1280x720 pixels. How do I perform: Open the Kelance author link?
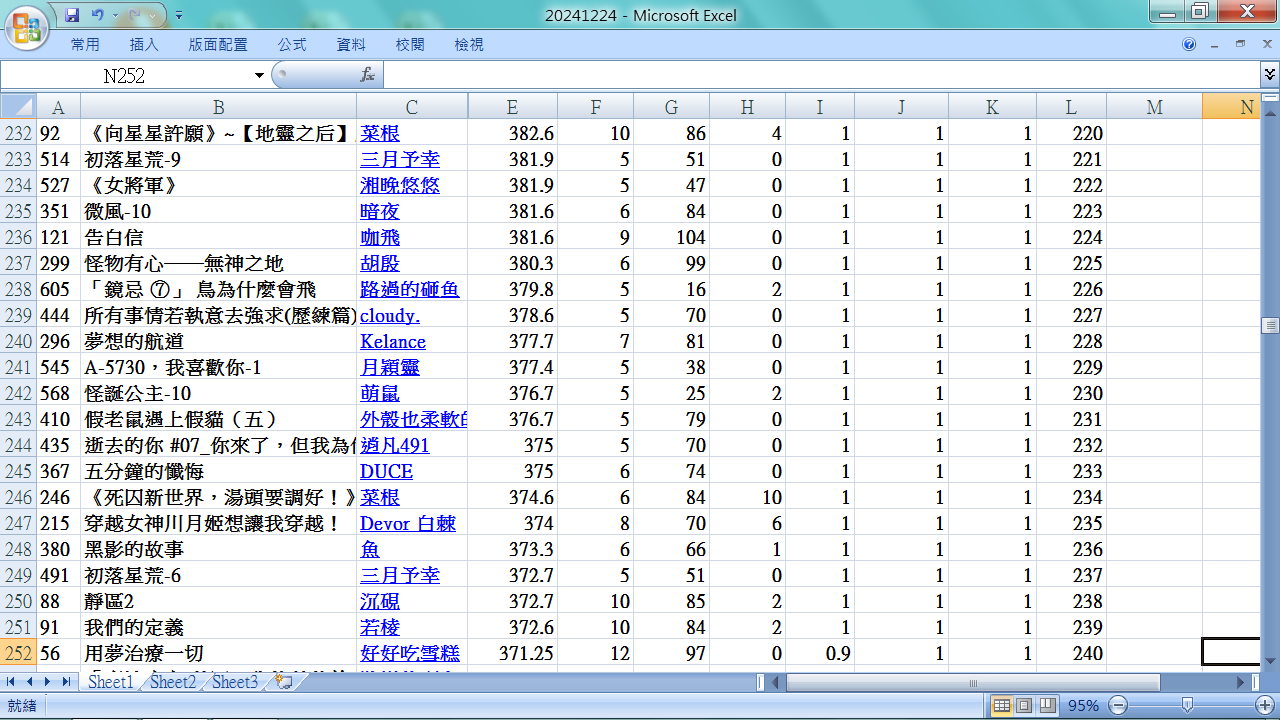click(393, 341)
